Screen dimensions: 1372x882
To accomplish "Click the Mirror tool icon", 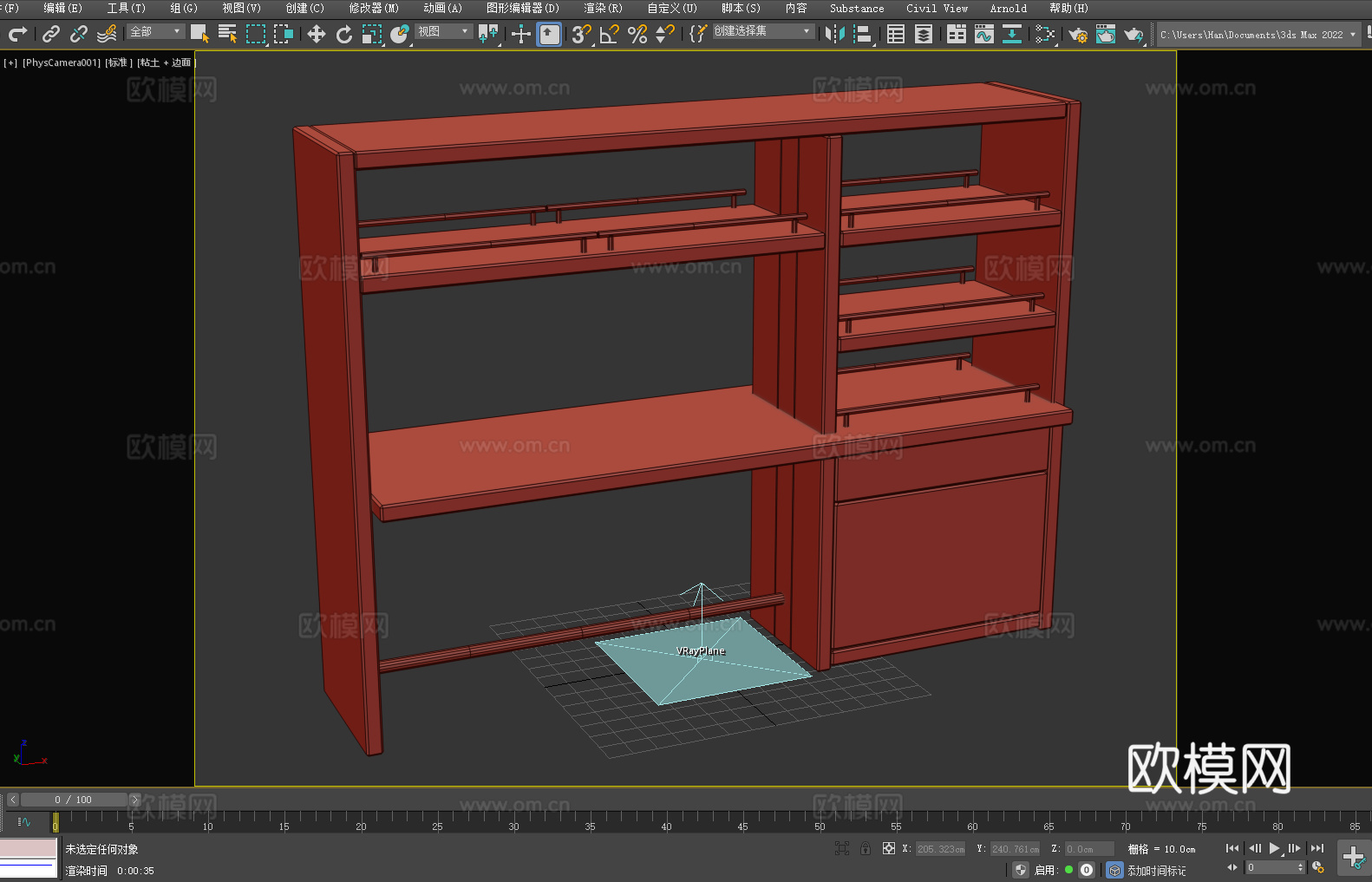I will [x=835, y=34].
